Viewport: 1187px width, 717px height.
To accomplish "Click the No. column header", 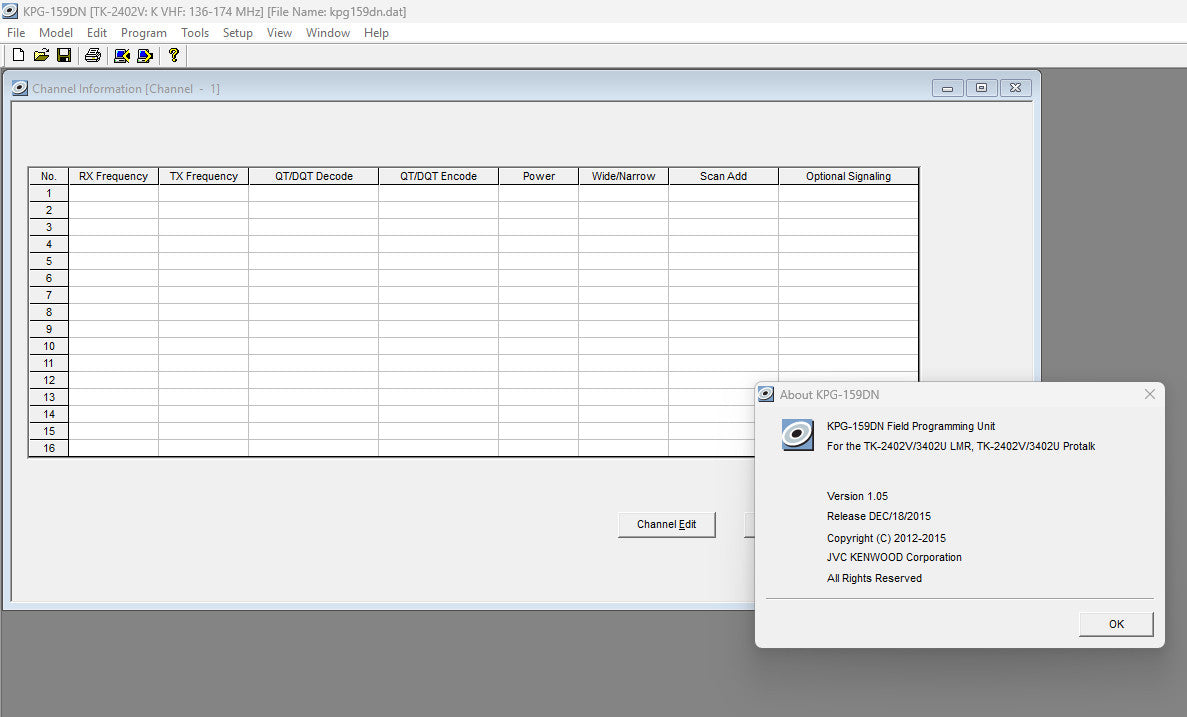I will [48, 176].
